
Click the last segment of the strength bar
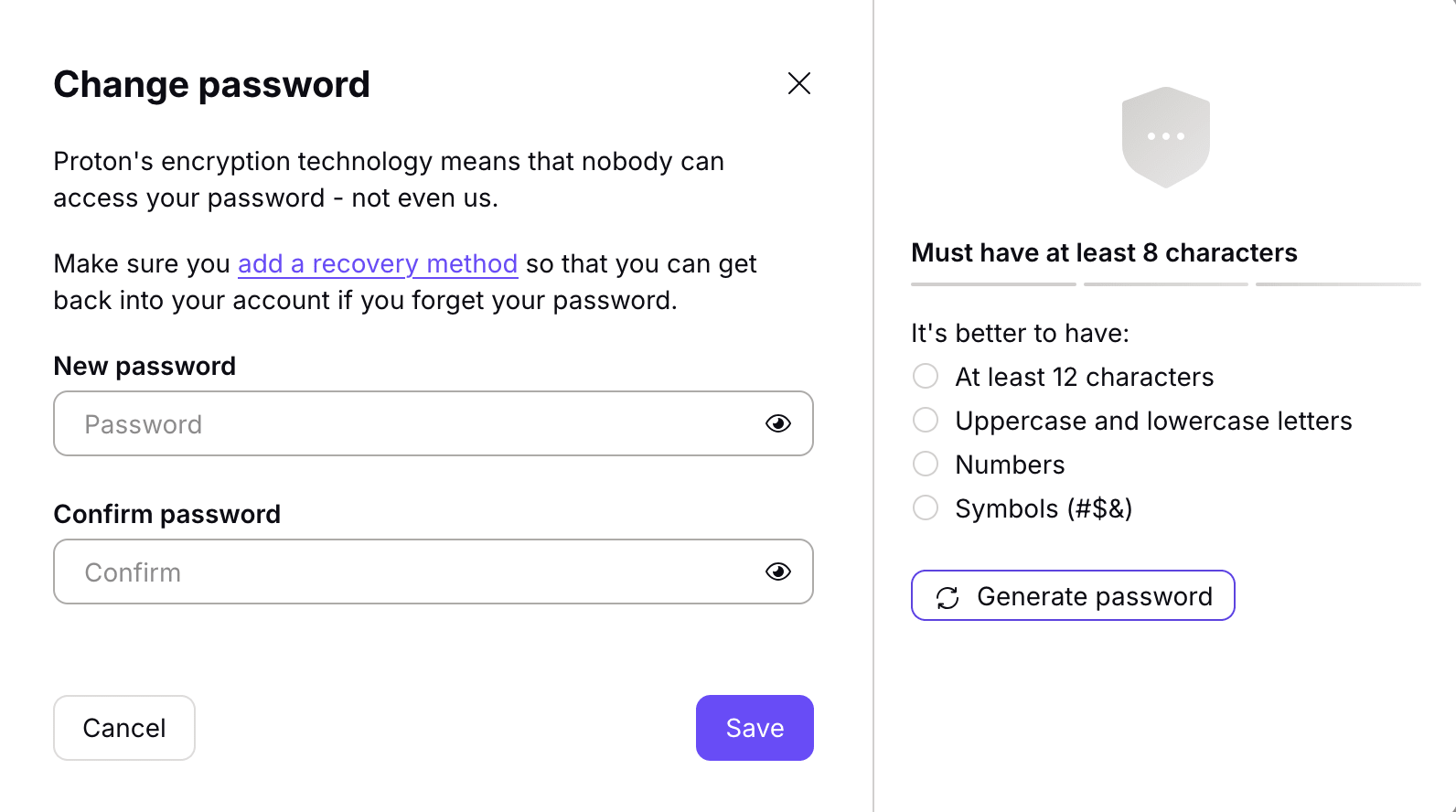tap(1338, 284)
